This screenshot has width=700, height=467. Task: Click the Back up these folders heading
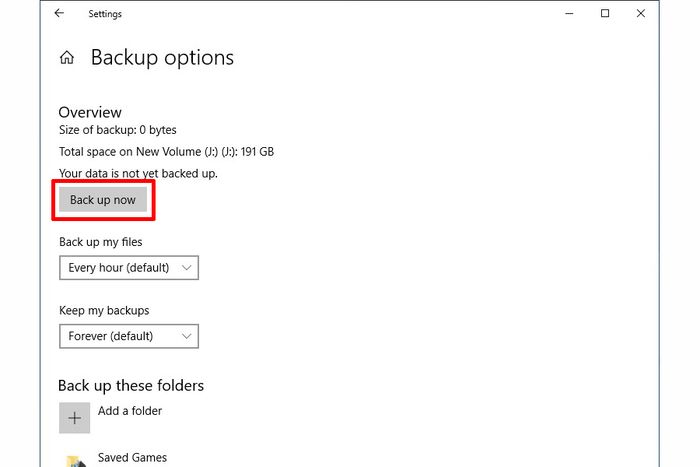pos(131,386)
